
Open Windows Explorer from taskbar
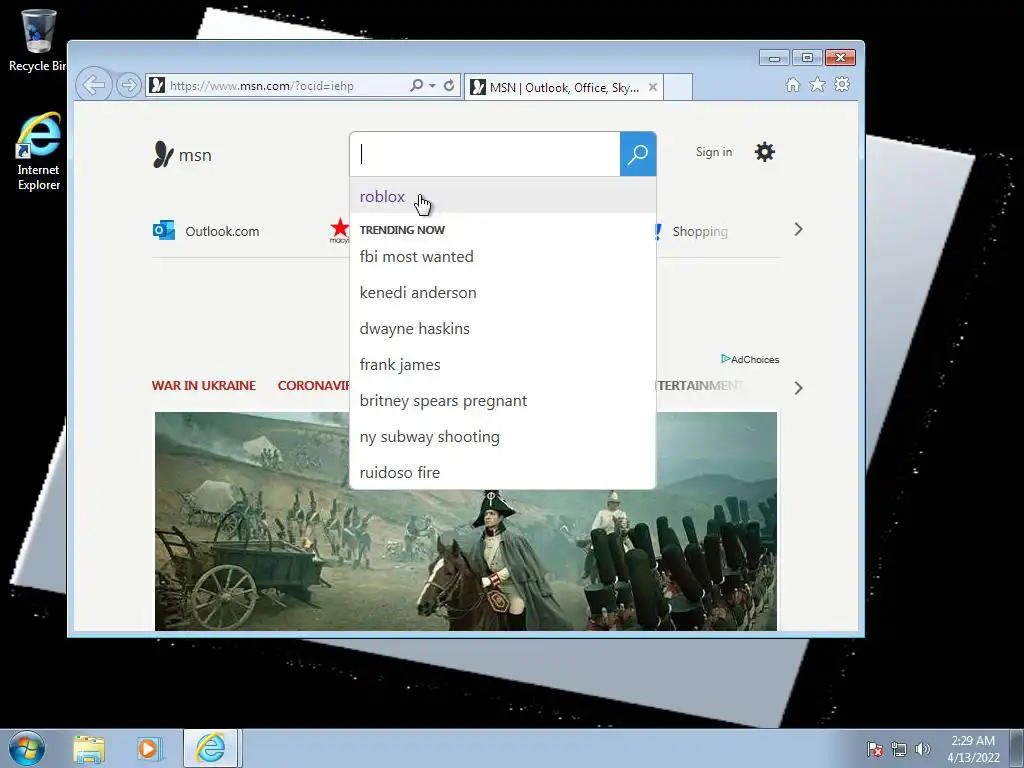pos(89,749)
